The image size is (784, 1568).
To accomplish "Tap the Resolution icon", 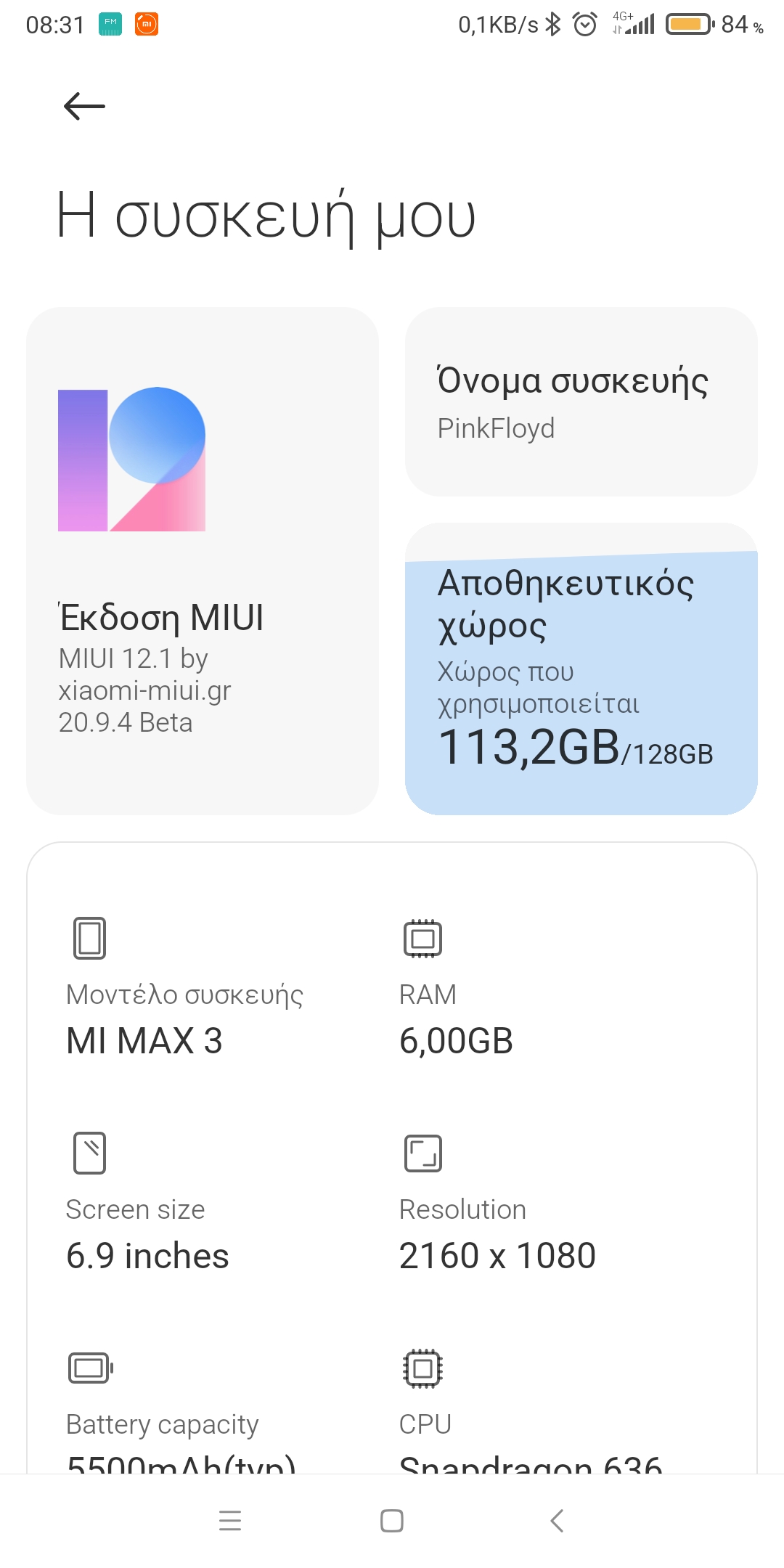I will (x=422, y=1153).
